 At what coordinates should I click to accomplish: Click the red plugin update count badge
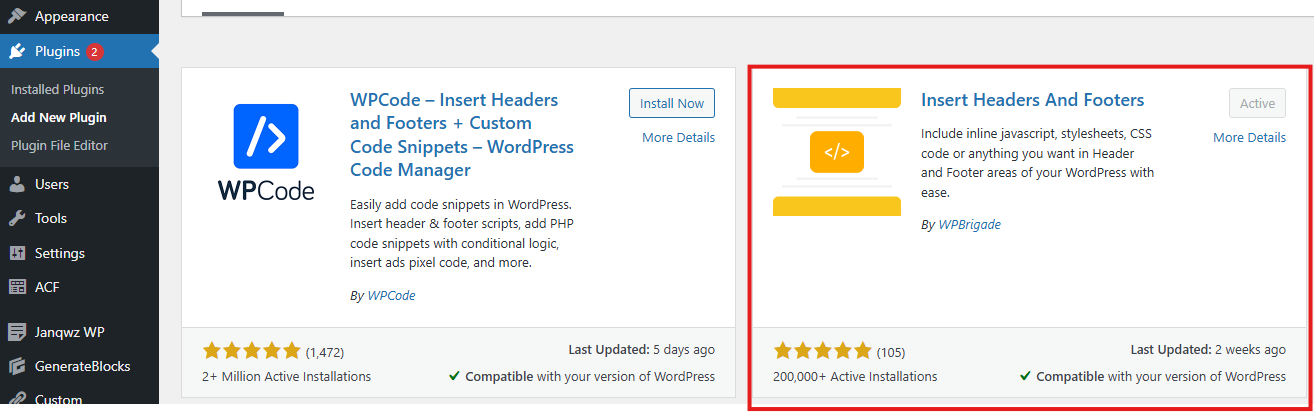94,52
